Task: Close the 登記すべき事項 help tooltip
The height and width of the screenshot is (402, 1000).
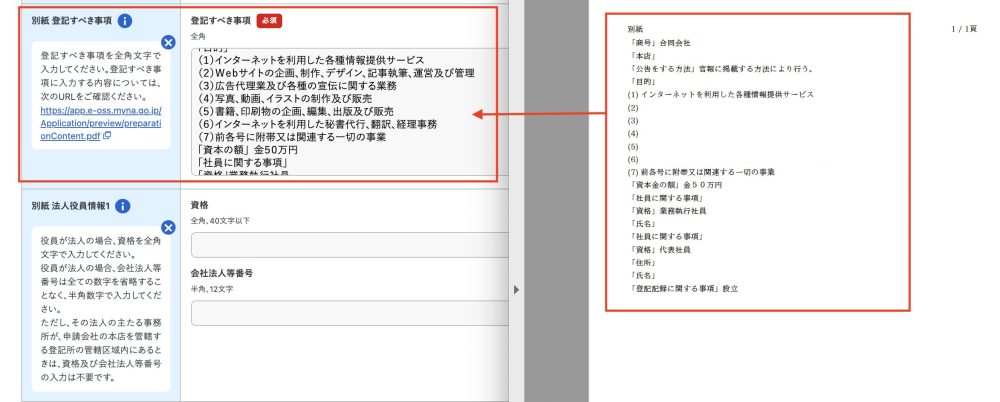Action: [x=168, y=42]
